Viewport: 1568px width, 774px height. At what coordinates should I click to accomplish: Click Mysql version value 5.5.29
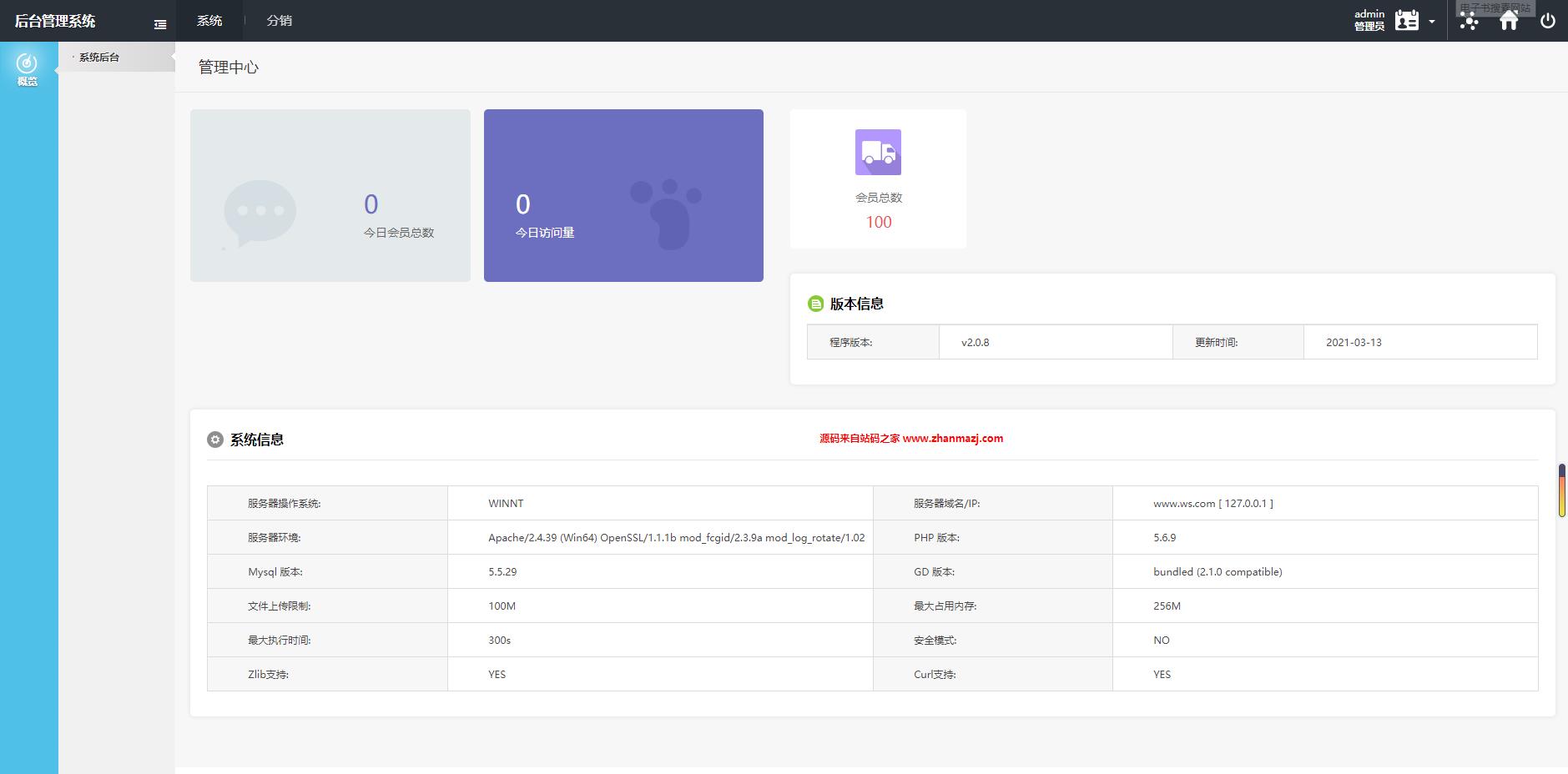[x=502, y=572]
